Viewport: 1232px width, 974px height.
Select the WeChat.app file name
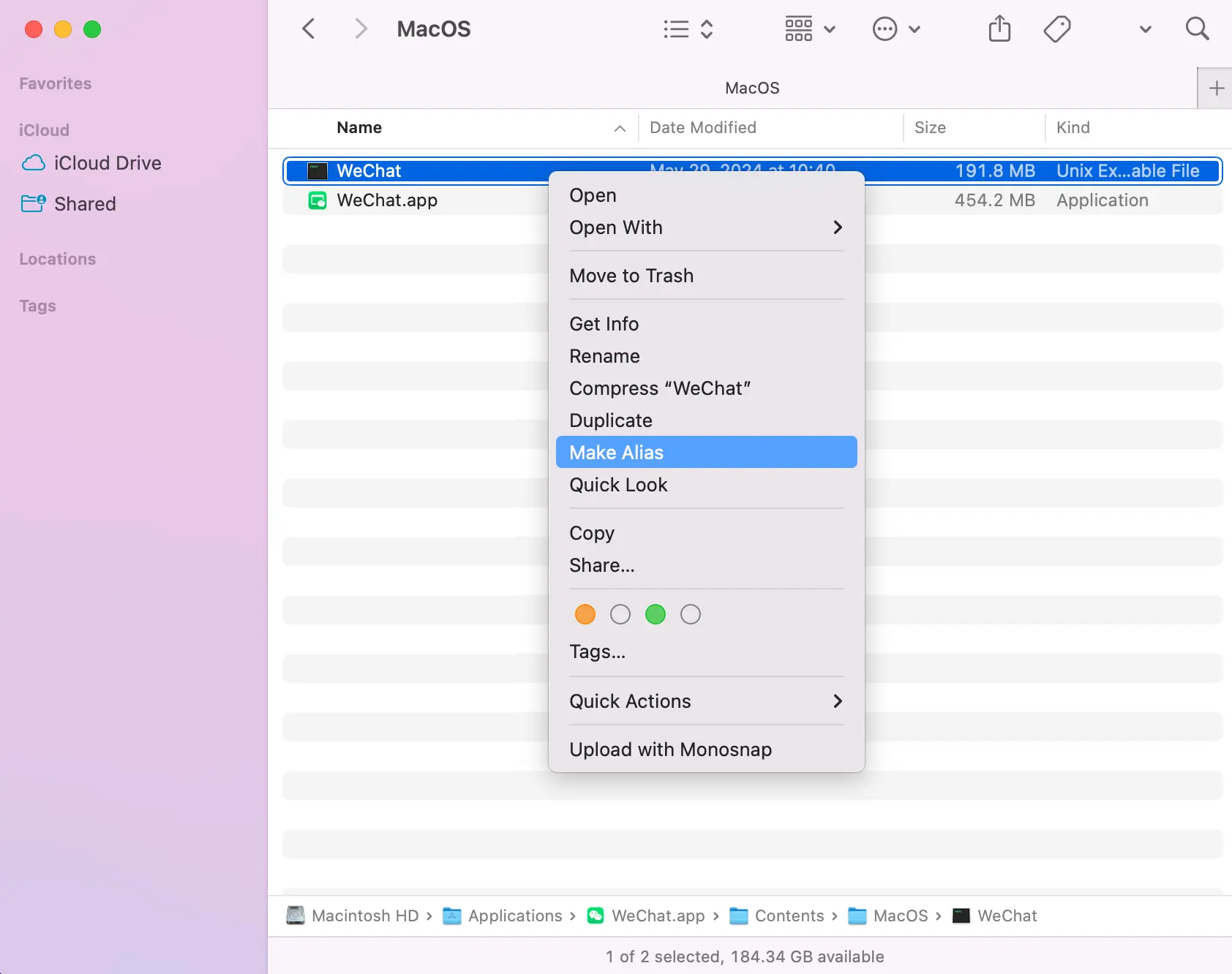(387, 200)
